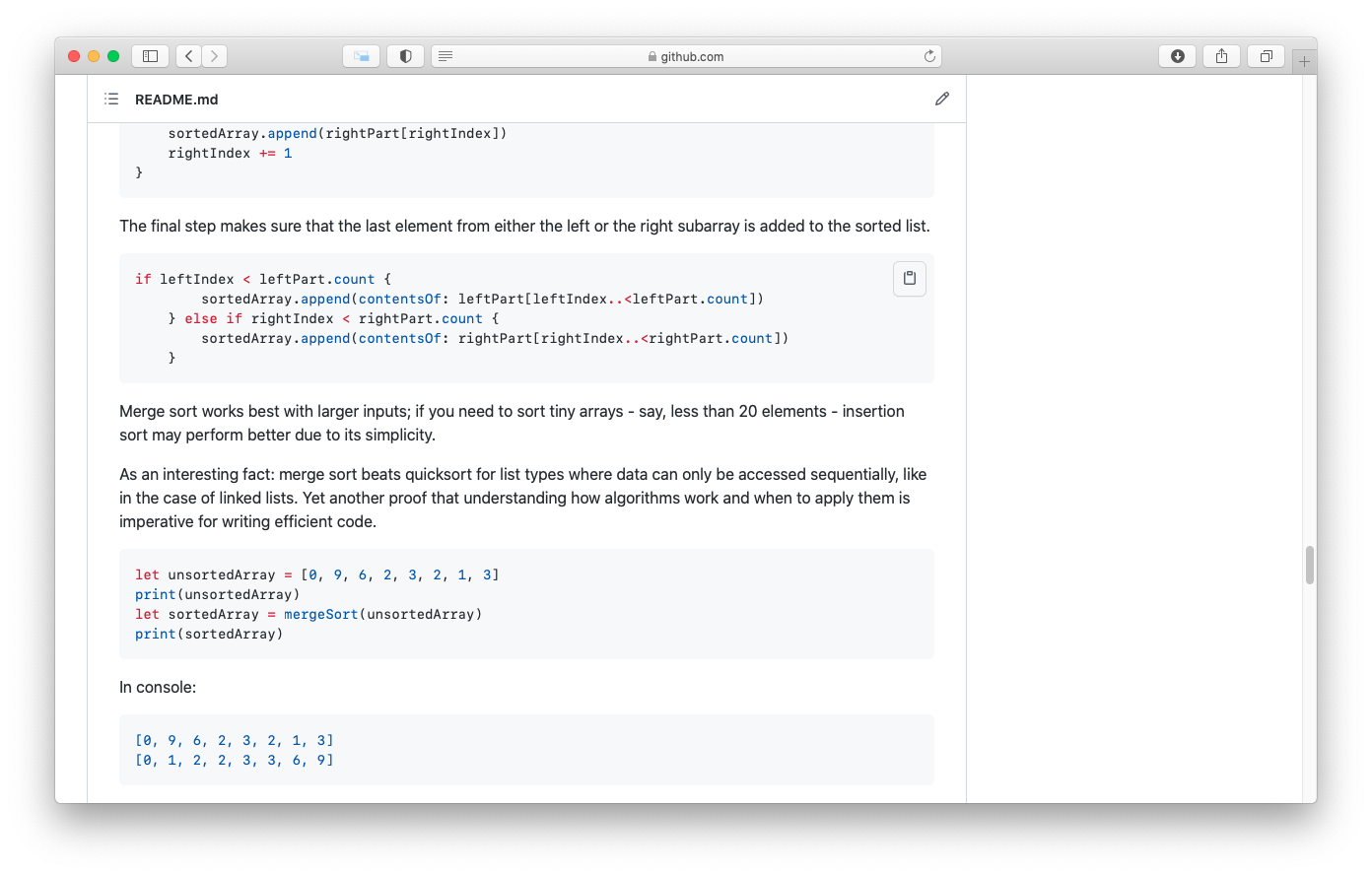Click the 'As an interesting fact' paragraph
1372x876 pixels.
coord(522,498)
